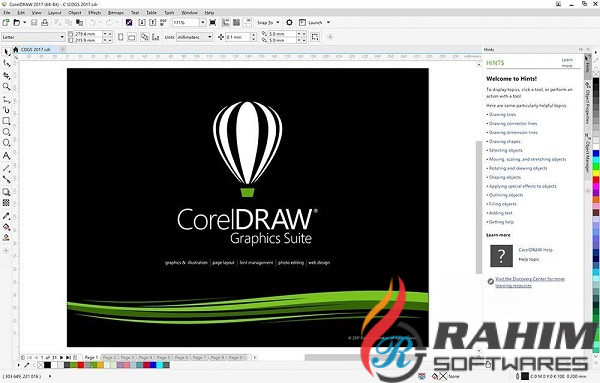Screen dimensions: 600x383
Task: Open the Bitmaps menu
Action: (x=116, y=13)
